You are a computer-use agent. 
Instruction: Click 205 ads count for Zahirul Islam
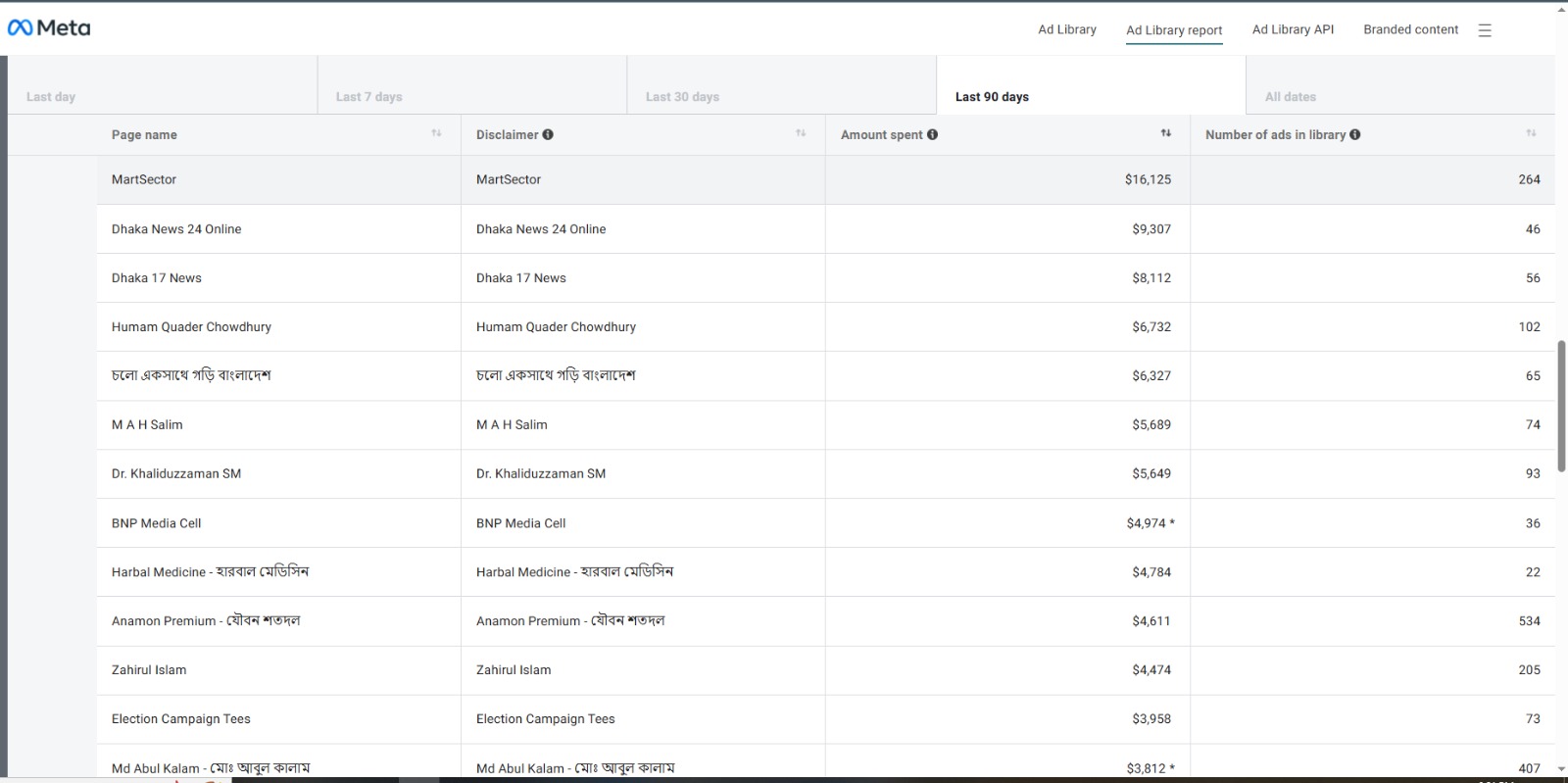[1530, 670]
